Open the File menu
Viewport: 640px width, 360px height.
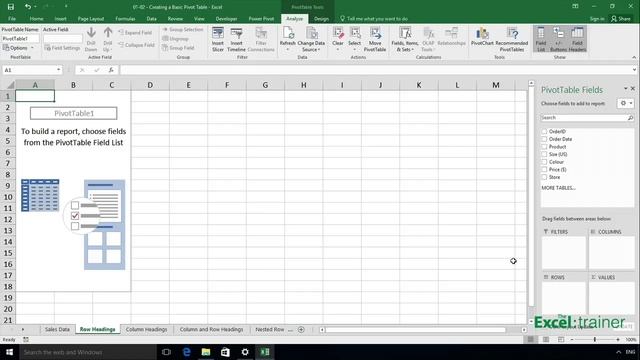(x=12, y=19)
